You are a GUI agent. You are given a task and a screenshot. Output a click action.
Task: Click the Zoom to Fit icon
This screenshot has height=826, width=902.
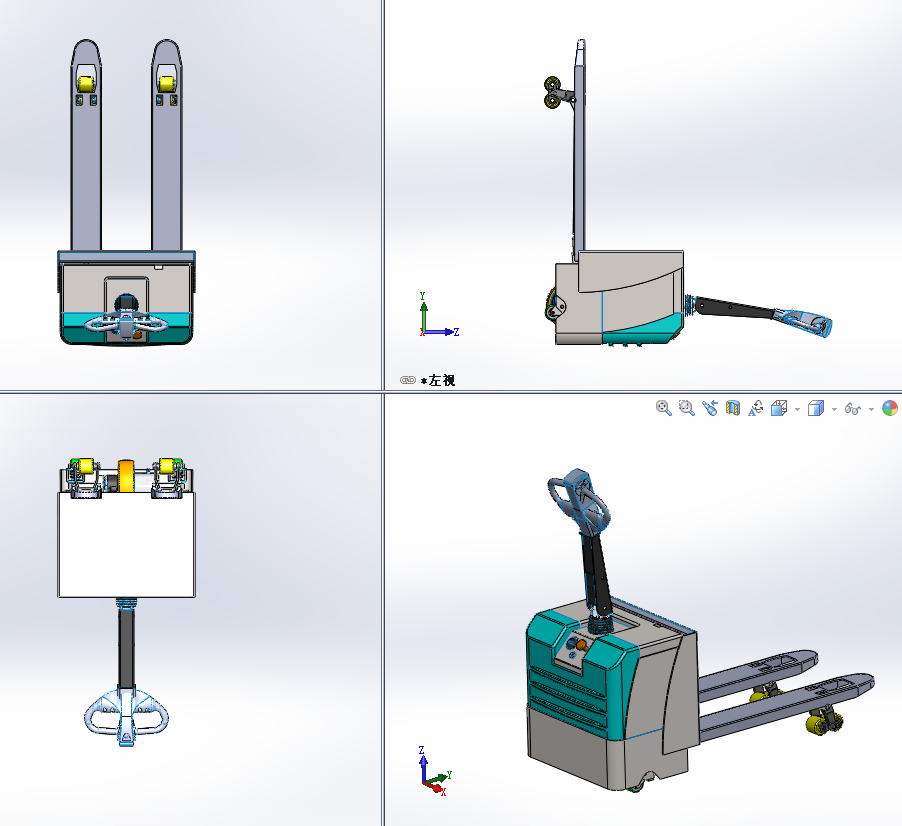664,408
